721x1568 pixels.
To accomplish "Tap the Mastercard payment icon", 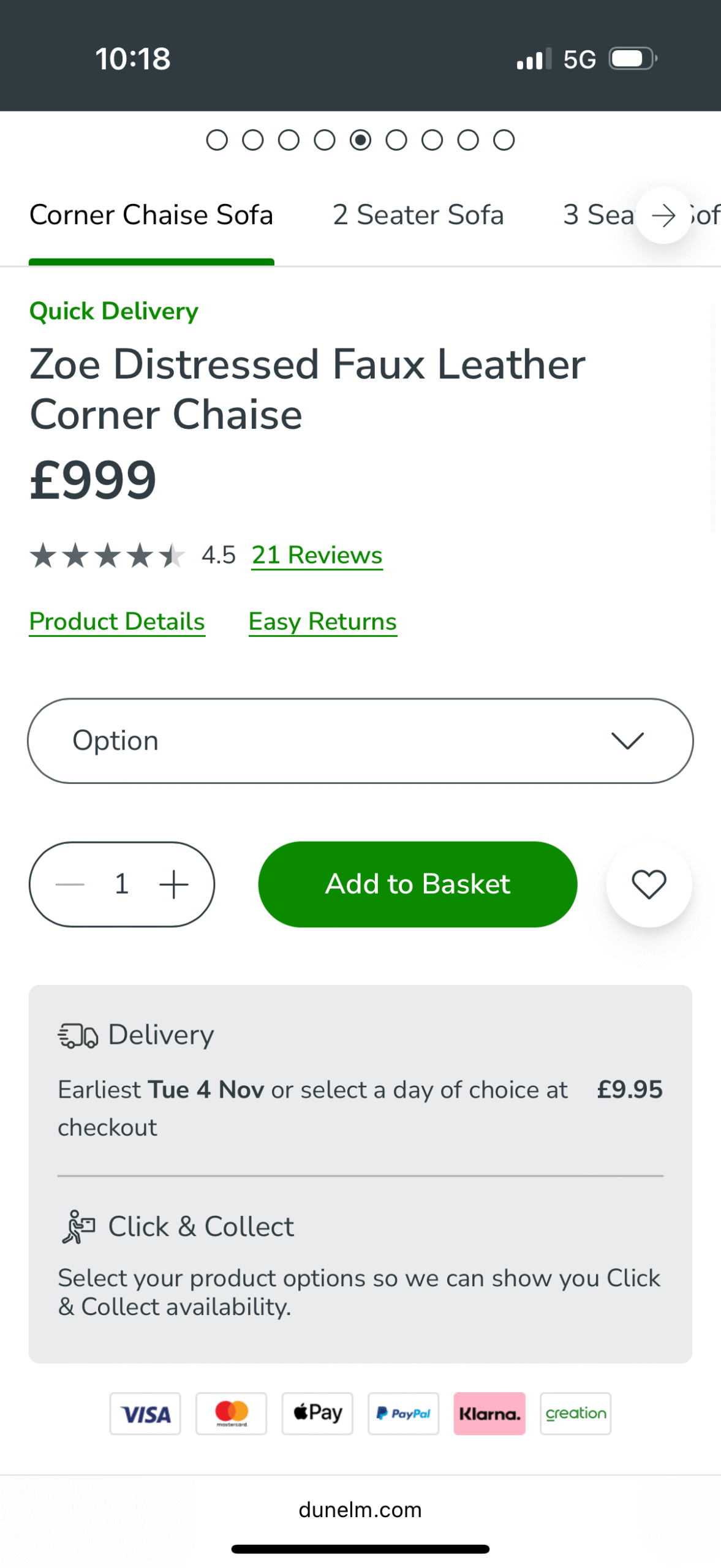I will pyautogui.click(x=231, y=1413).
